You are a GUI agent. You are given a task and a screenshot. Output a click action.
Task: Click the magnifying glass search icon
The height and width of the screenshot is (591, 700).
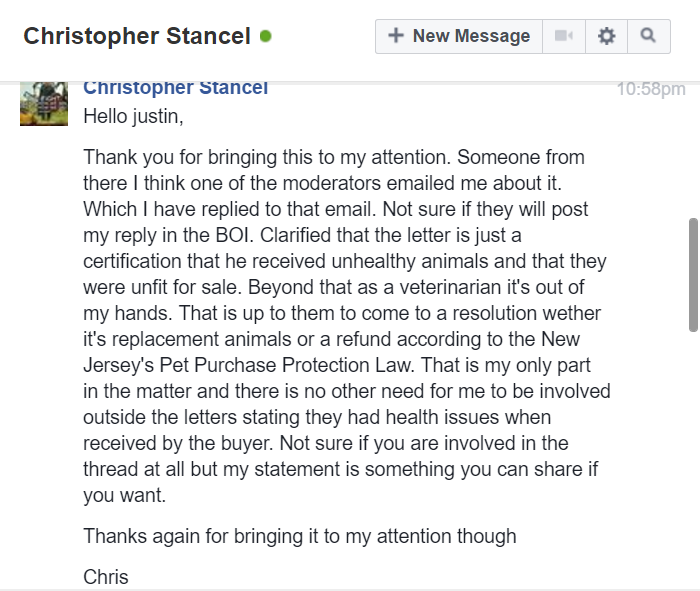(x=648, y=36)
